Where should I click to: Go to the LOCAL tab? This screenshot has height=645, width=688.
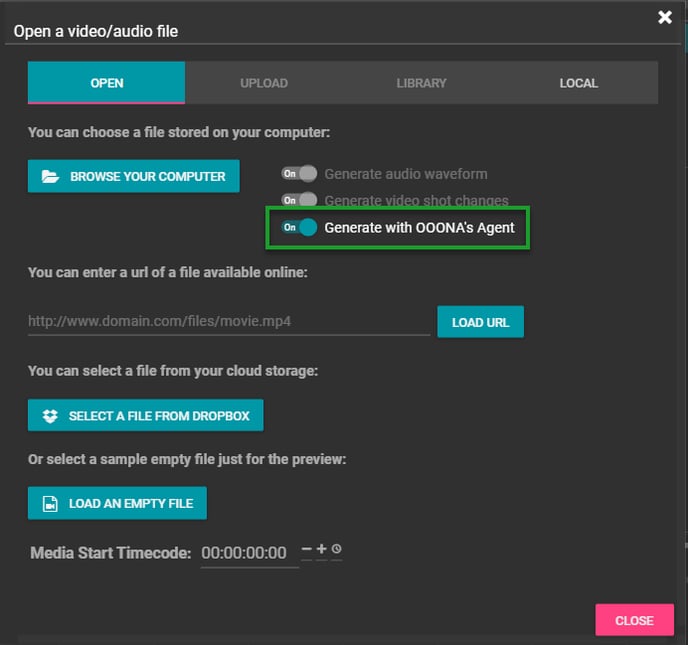pos(578,83)
